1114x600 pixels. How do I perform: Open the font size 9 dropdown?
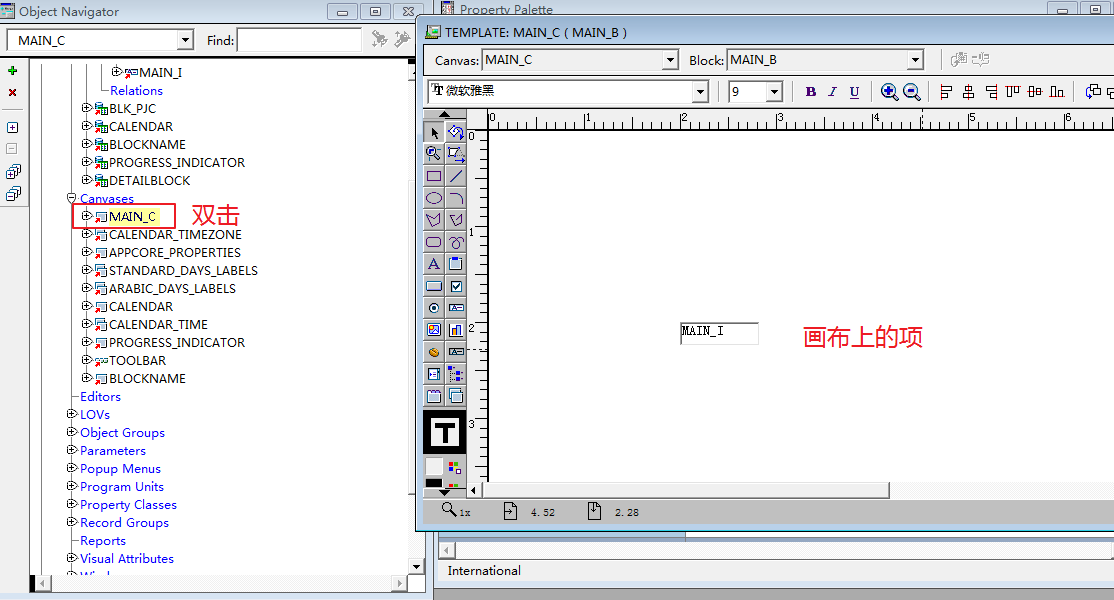(774, 92)
